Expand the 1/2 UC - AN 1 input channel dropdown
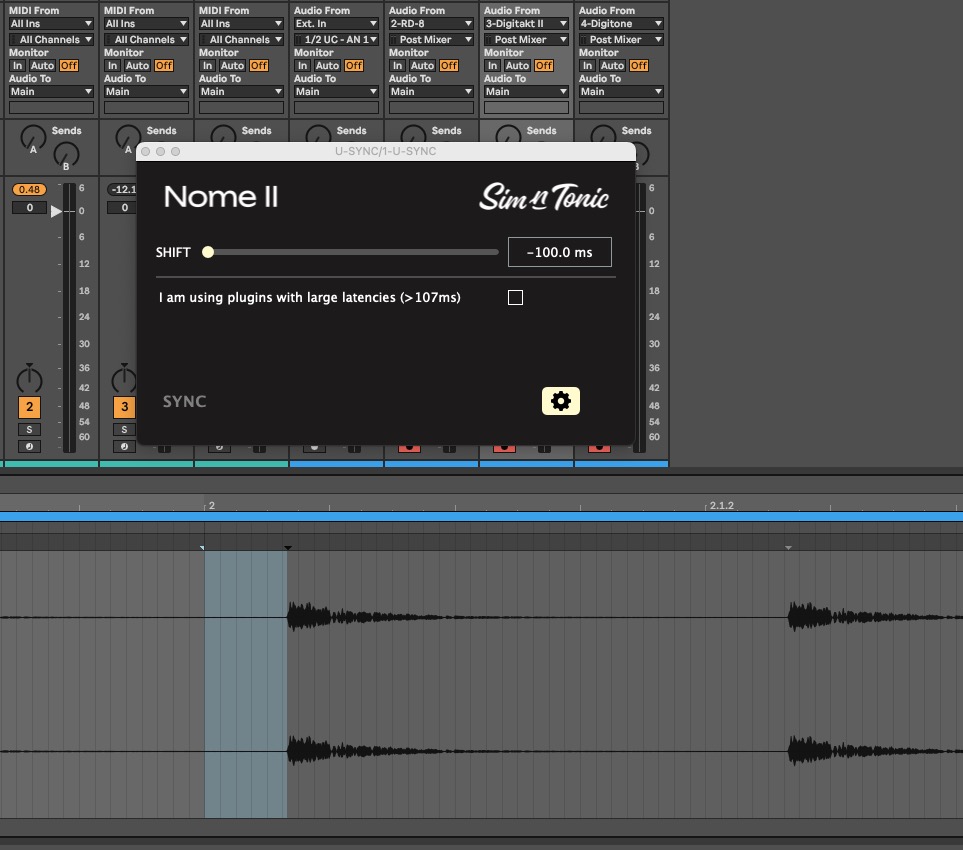Viewport: 963px width, 850px height. [x=336, y=40]
